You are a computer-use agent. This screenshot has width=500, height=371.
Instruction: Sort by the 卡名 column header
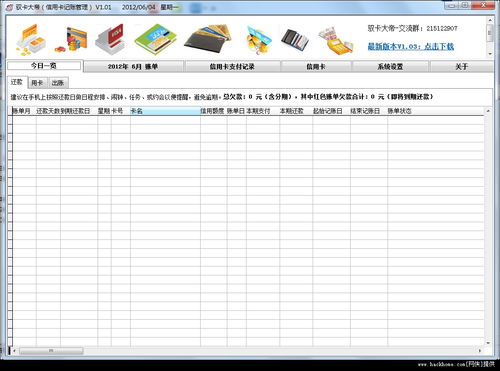[x=165, y=111]
